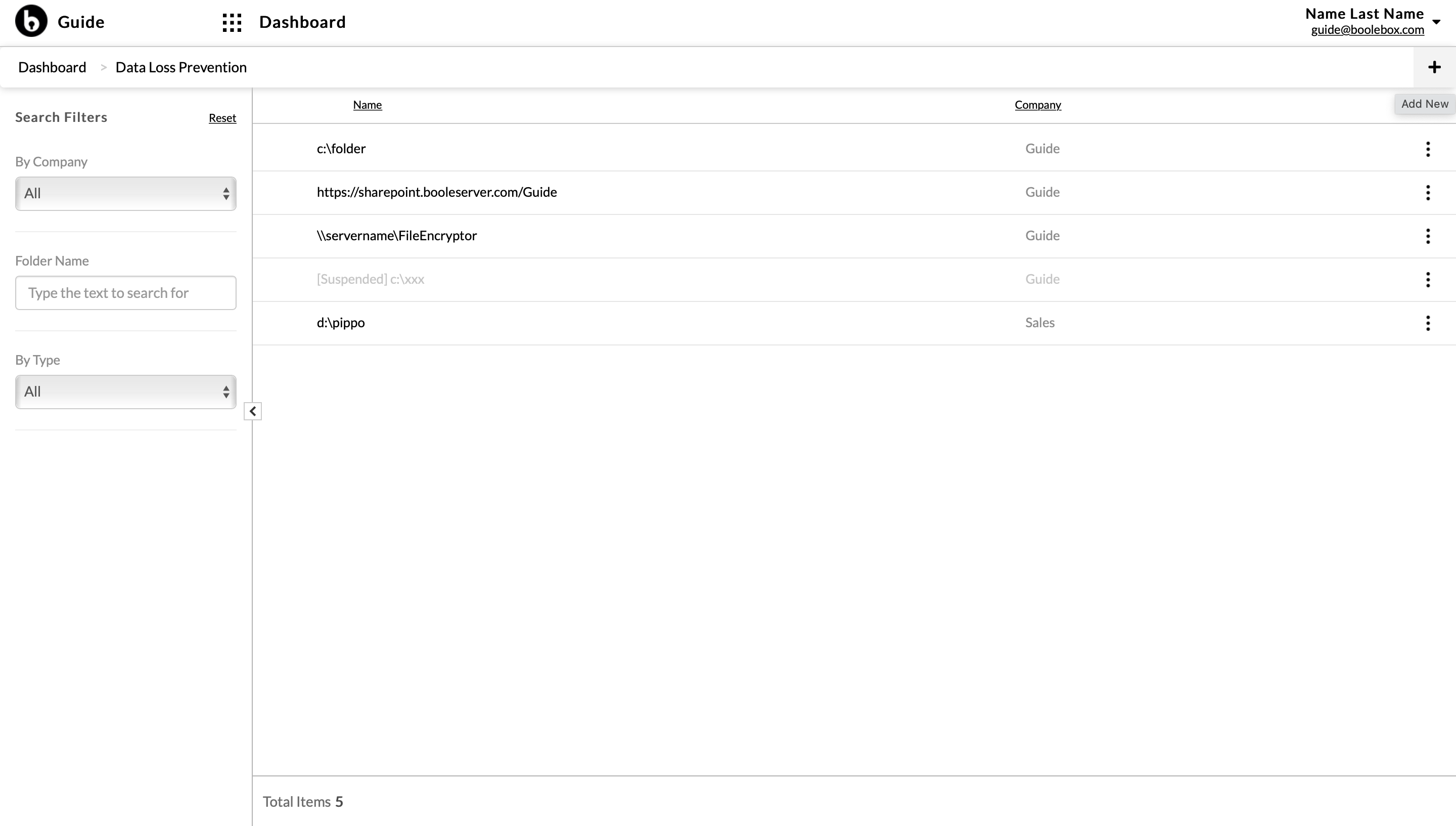Select Data Loss Prevention breadcrumb item
1456x826 pixels.
coord(181,67)
